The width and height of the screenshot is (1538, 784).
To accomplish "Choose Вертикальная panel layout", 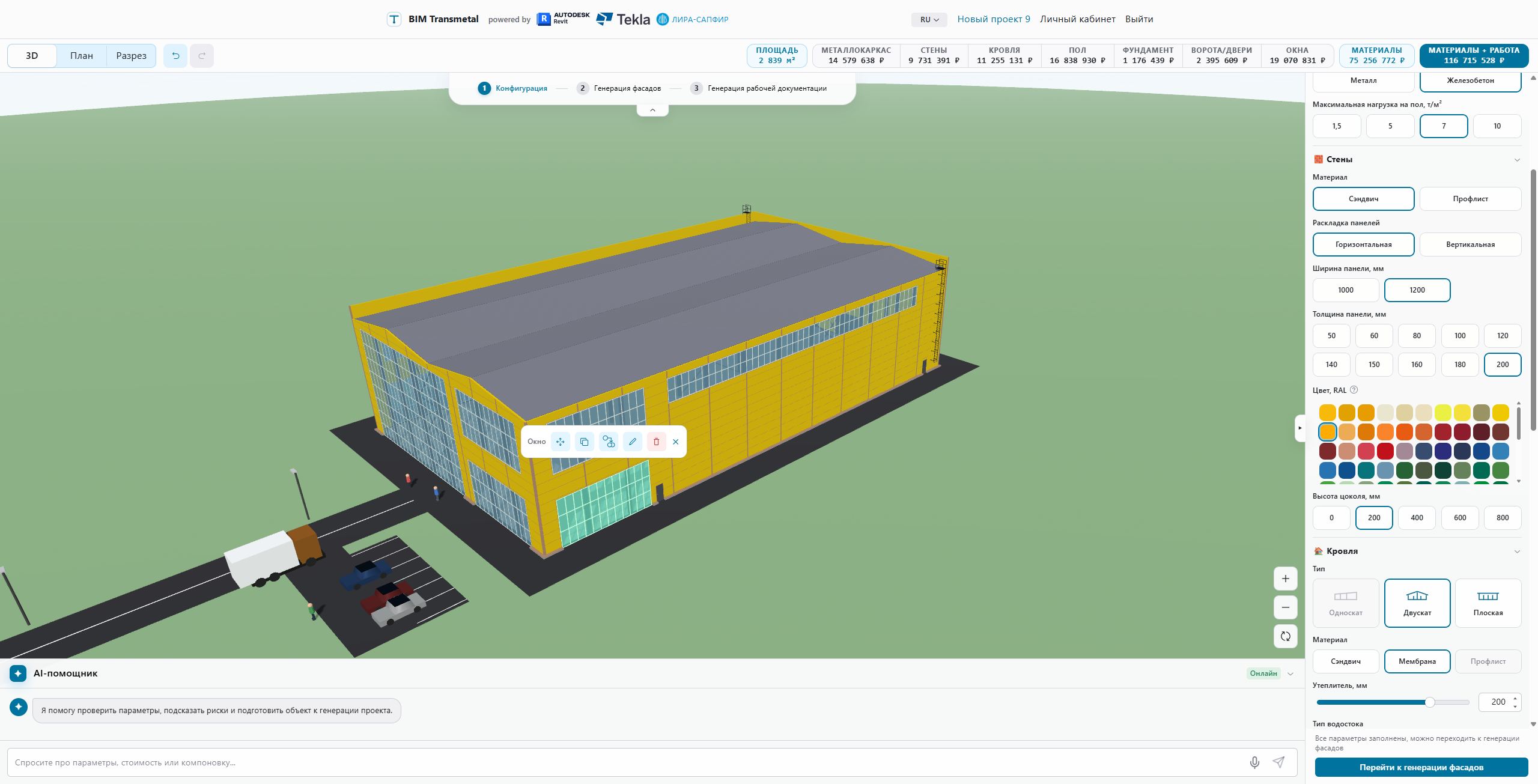I will [x=1470, y=245].
